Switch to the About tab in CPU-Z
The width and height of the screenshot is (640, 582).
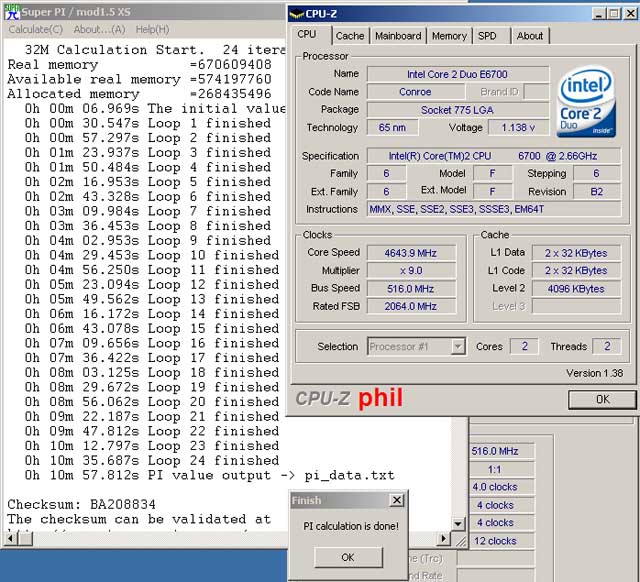(x=530, y=36)
